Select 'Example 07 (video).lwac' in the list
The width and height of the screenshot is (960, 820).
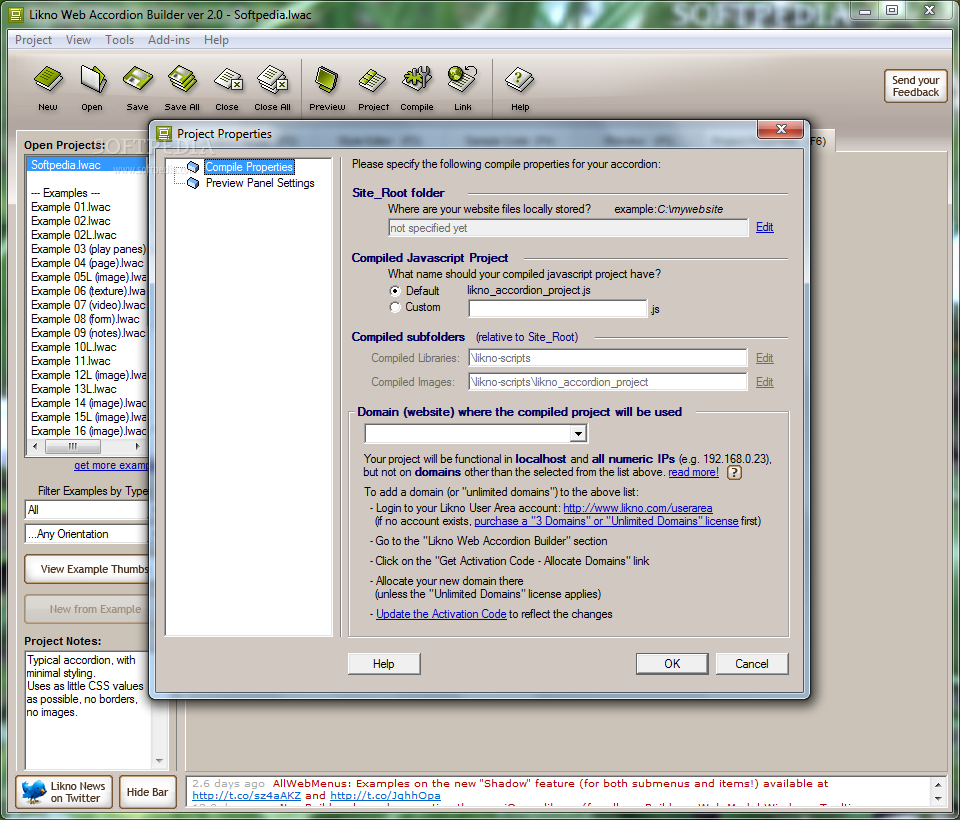tap(88, 305)
